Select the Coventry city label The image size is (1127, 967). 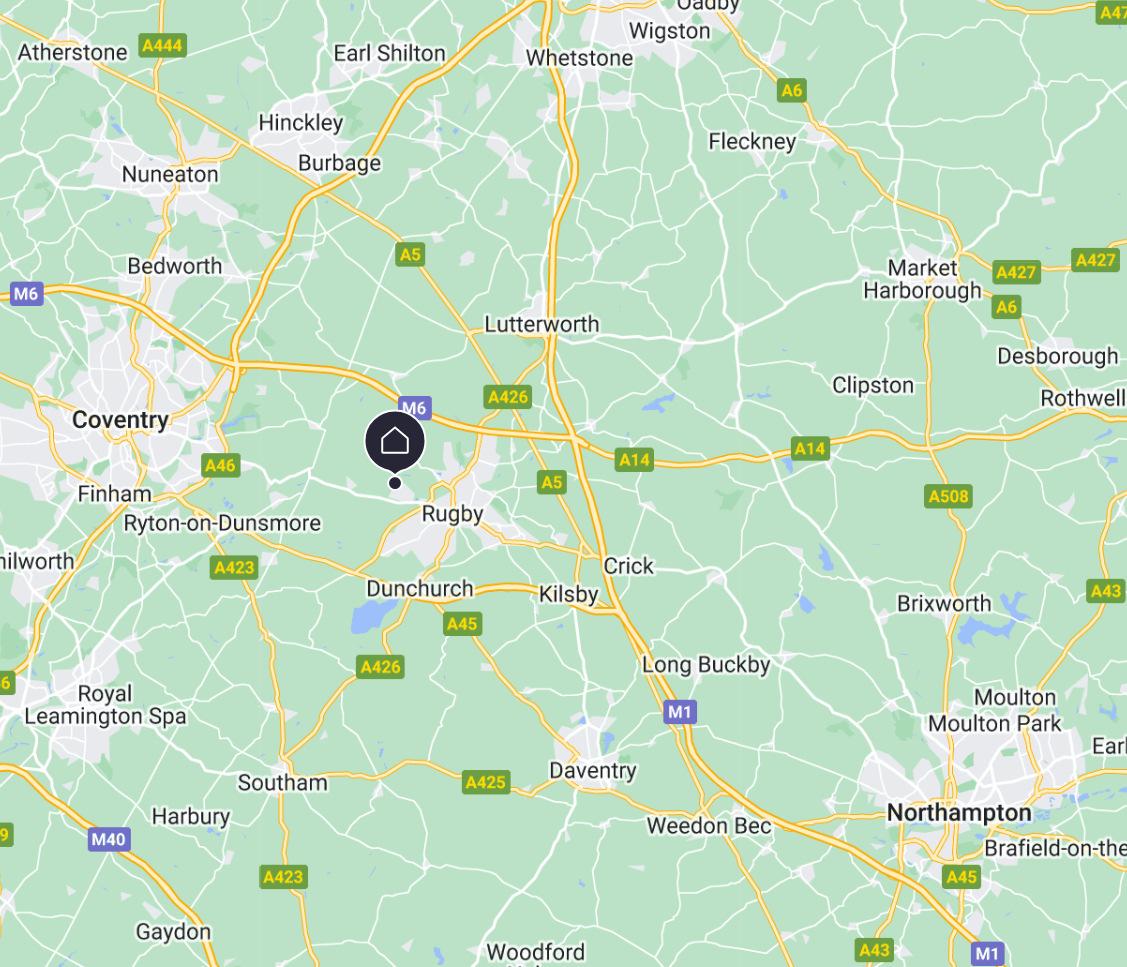[120, 419]
